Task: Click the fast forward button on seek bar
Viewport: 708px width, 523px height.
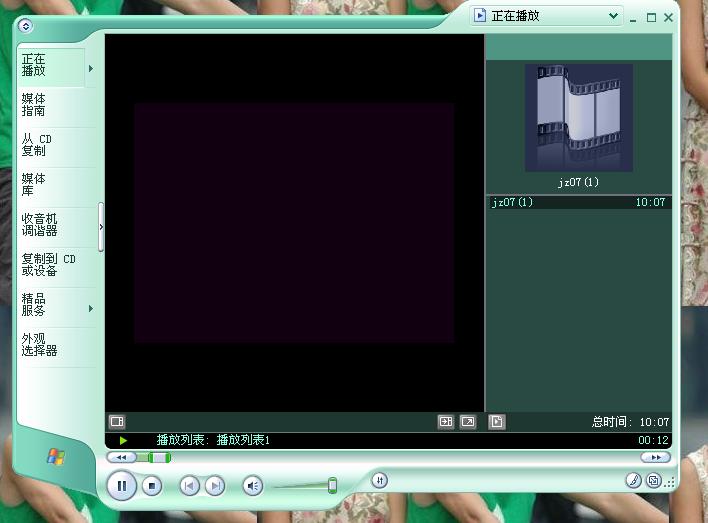Action: (655, 457)
